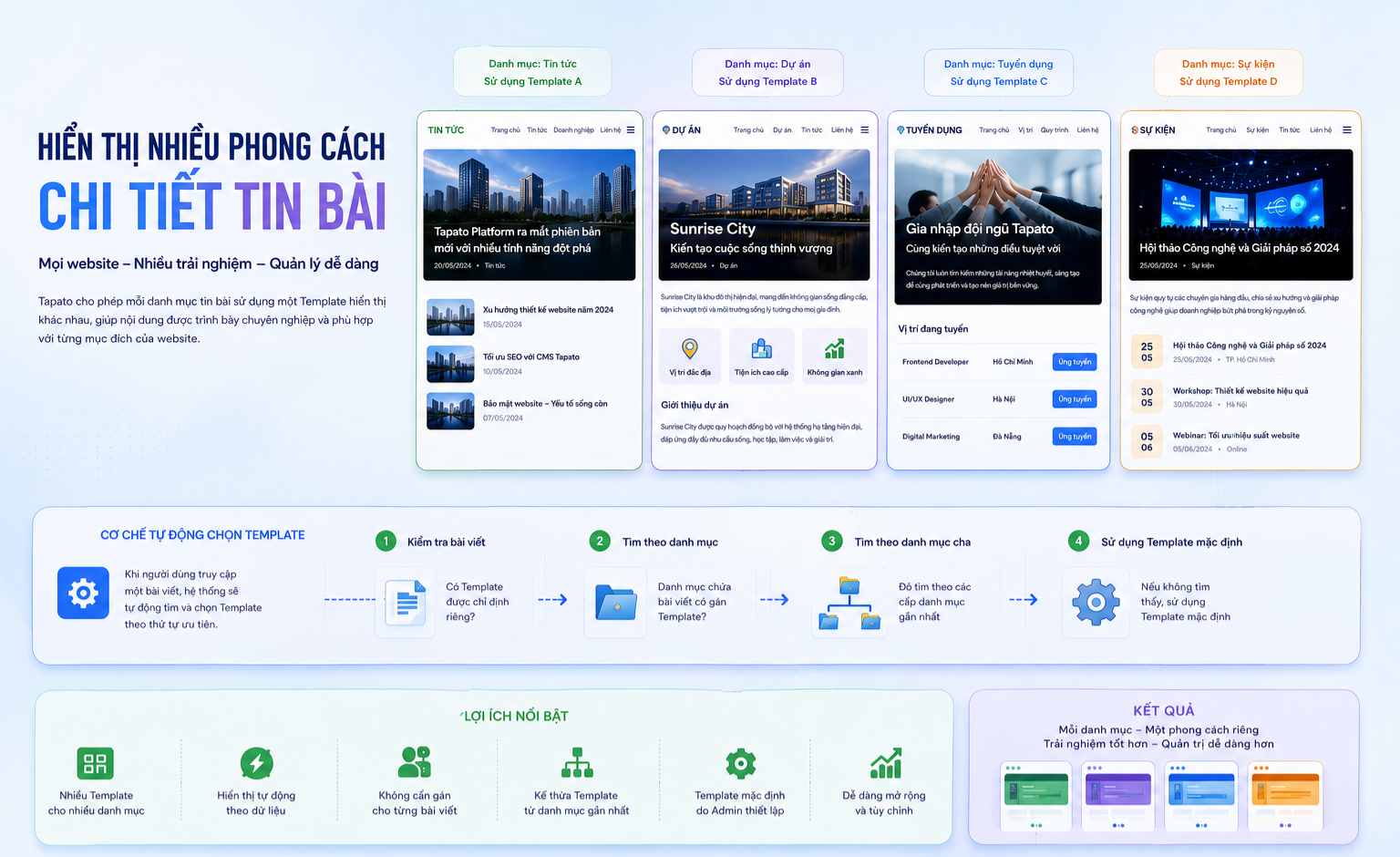Viewport: 1400px width, 857px height.
Task: Click the folder hierarchy icon in step 3
Action: click(x=849, y=603)
